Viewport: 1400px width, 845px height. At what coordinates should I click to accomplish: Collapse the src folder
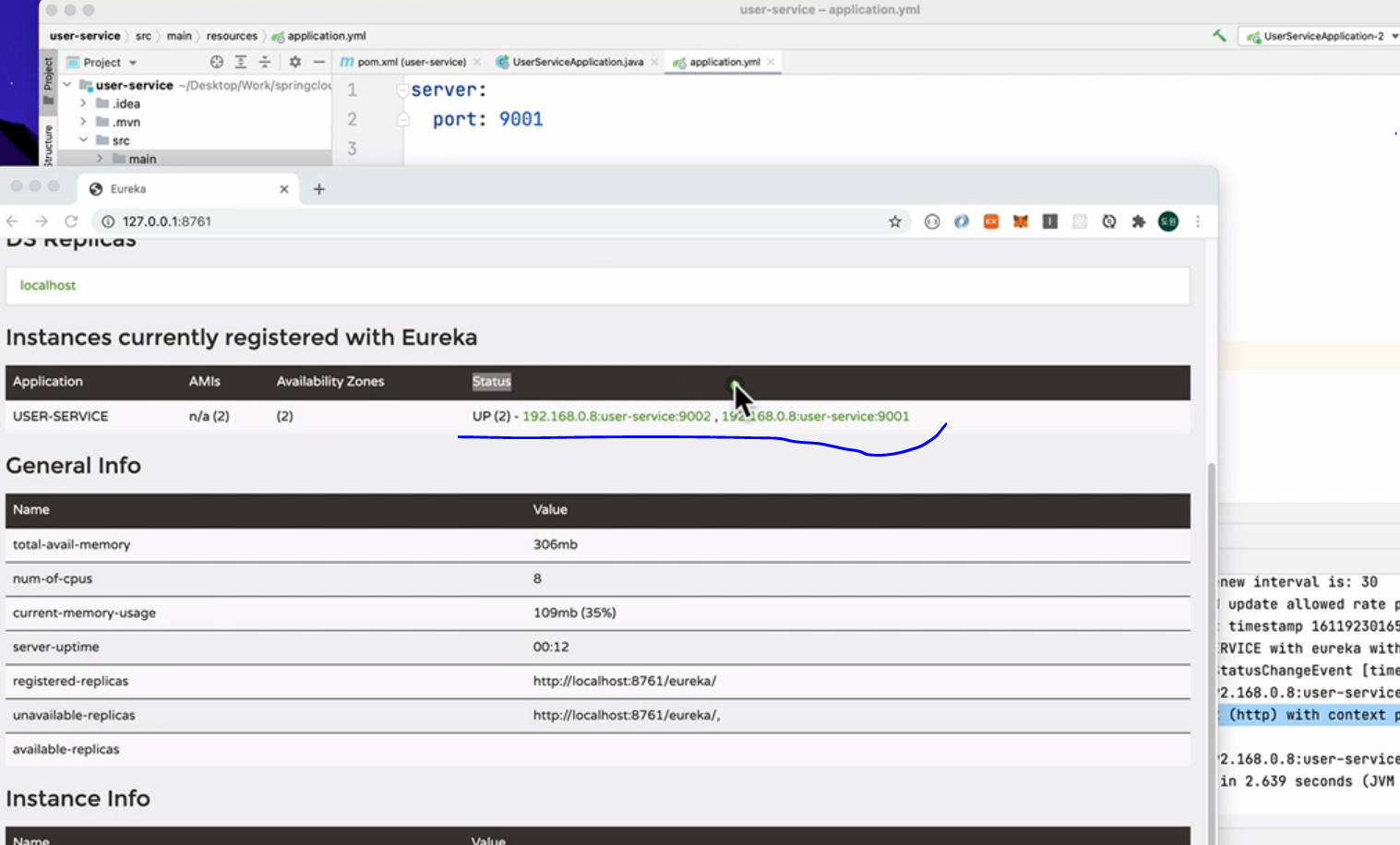(83, 140)
